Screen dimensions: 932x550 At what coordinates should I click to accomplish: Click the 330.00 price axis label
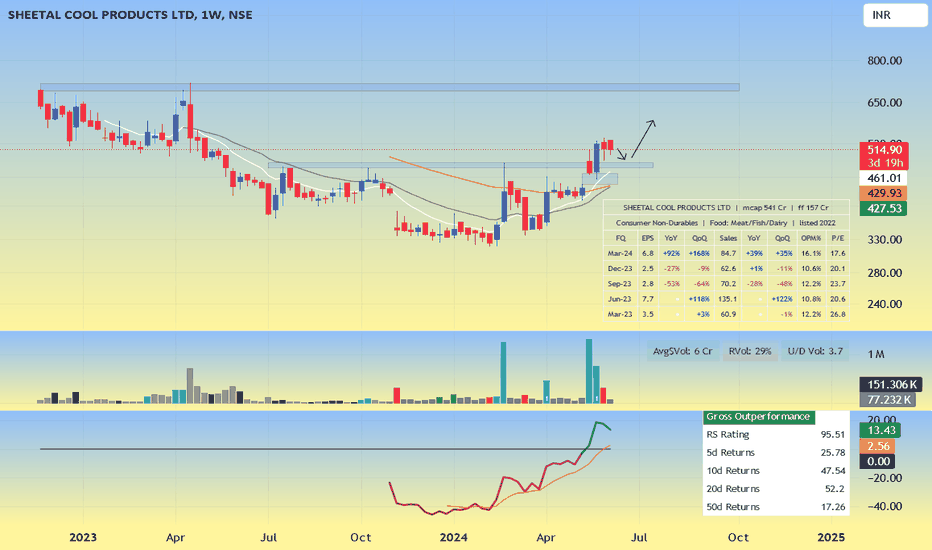click(884, 240)
